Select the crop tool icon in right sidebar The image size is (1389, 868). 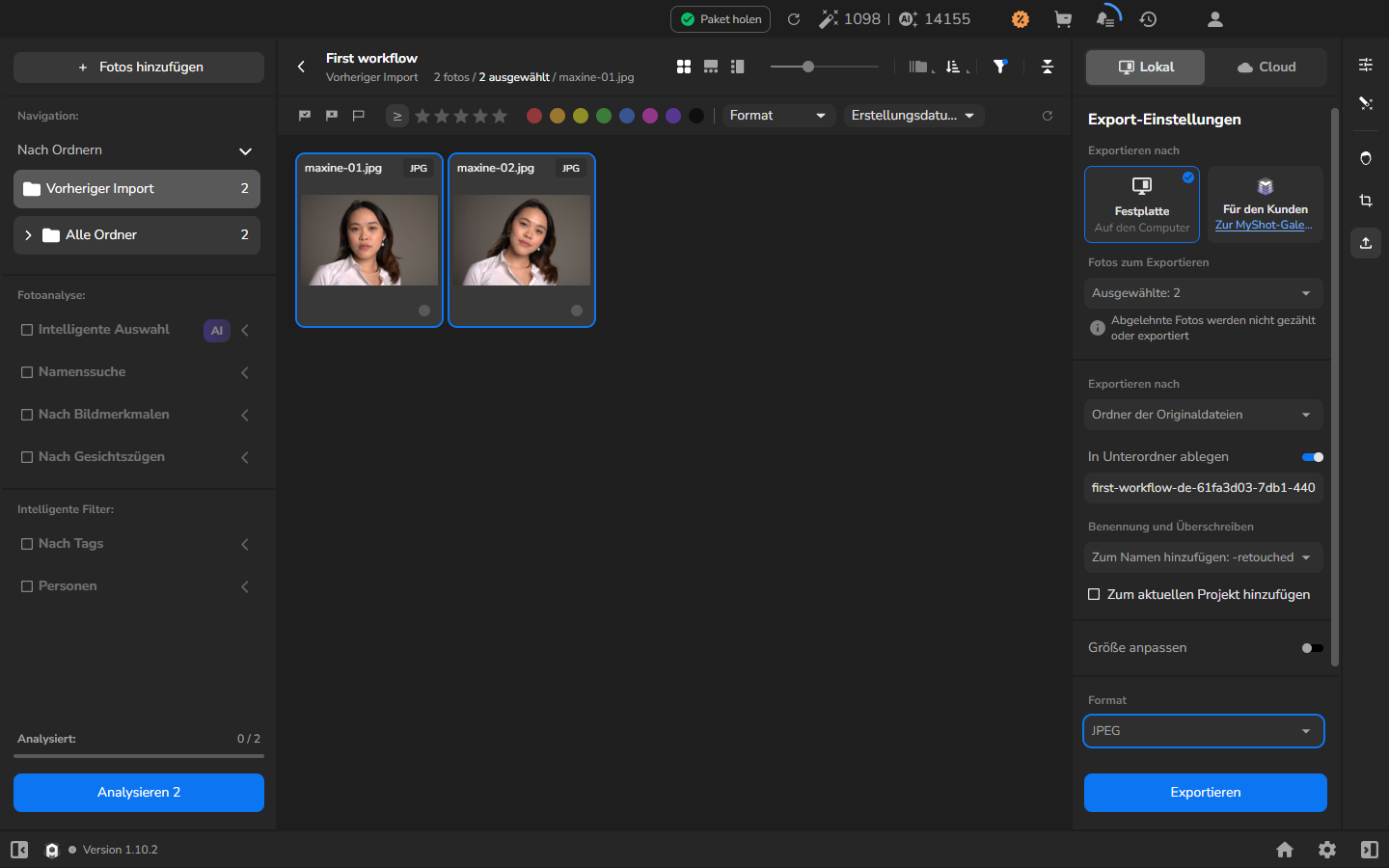tap(1366, 201)
